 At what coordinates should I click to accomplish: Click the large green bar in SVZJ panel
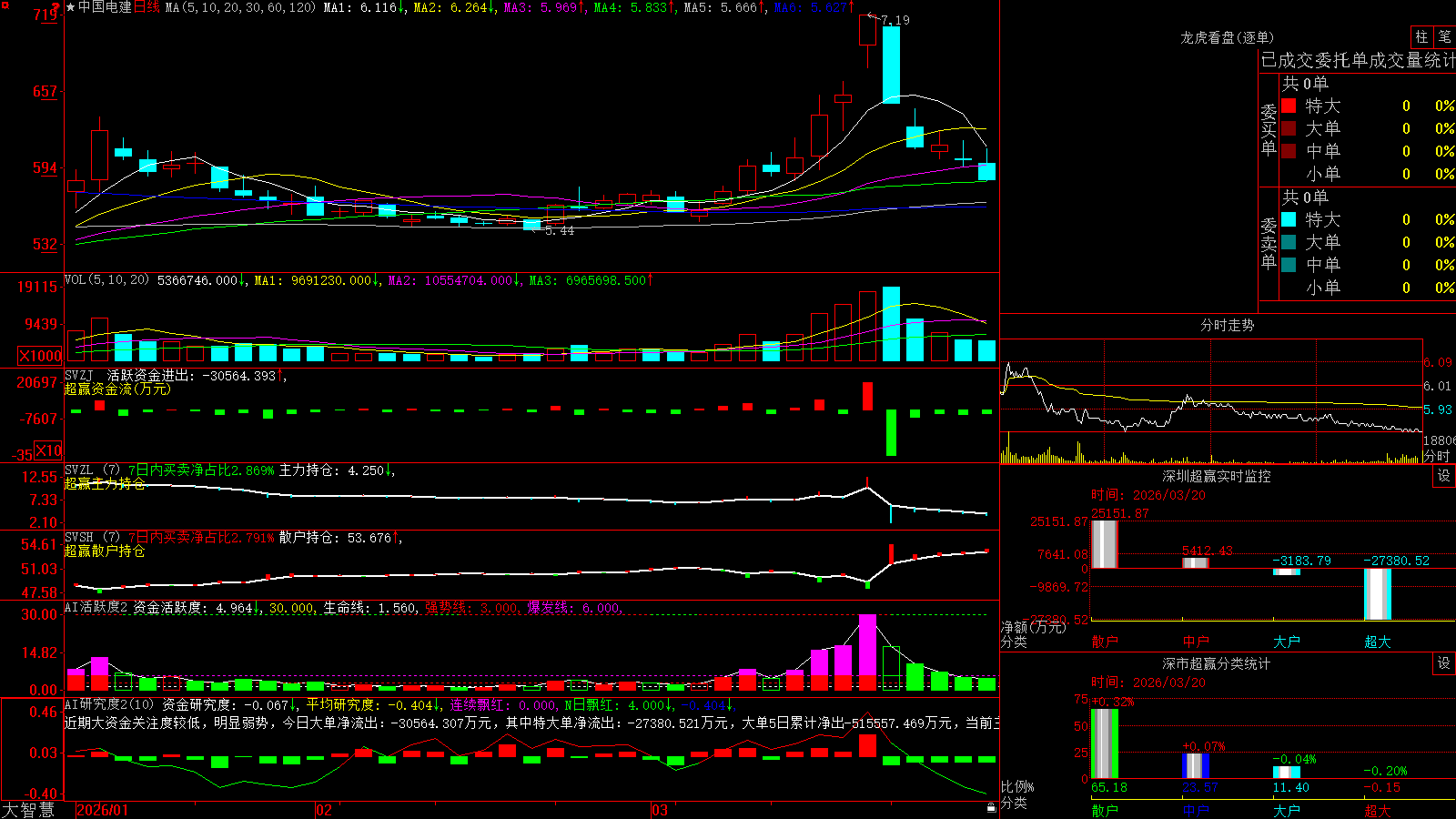pyautogui.click(x=891, y=433)
